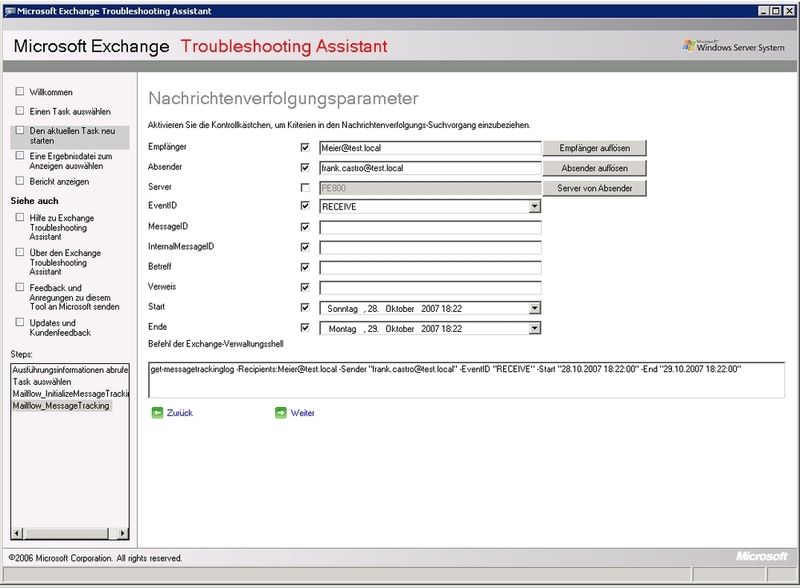This screenshot has width=800, height=588.
Task: Click the Zurück link text
Action: tap(180, 413)
